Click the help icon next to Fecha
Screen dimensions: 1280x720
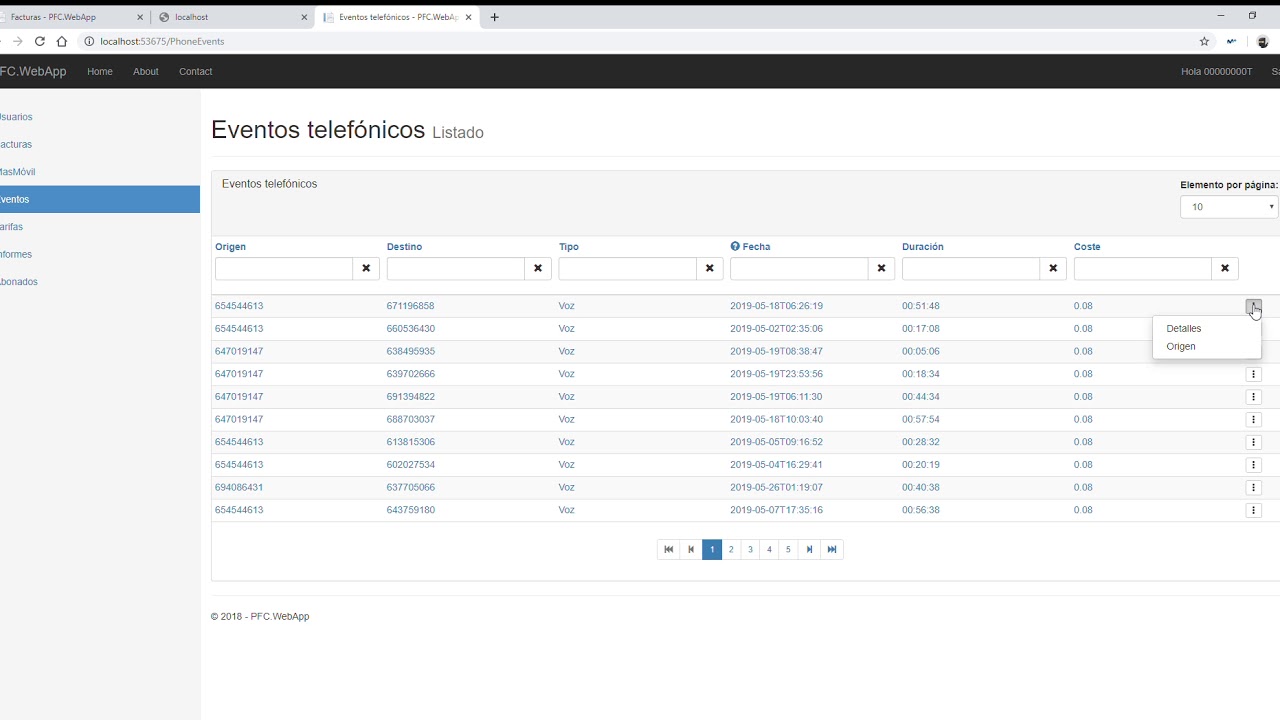735,246
